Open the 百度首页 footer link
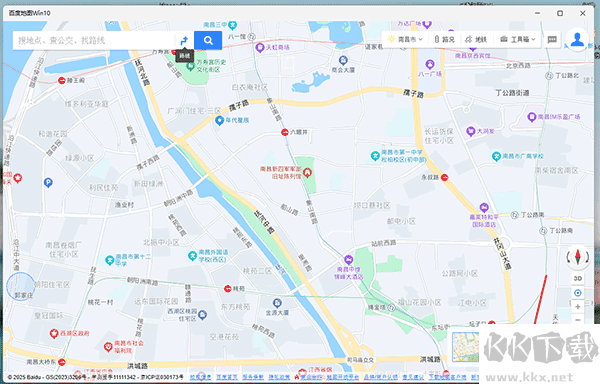 coord(227,377)
